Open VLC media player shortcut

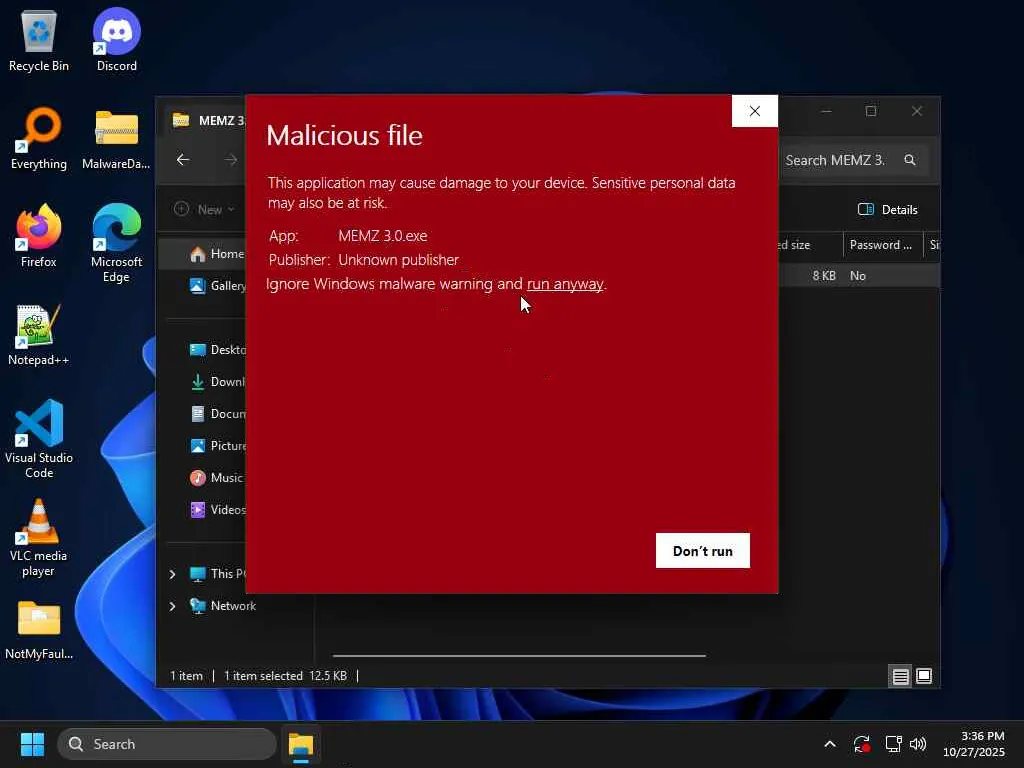[x=39, y=537]
